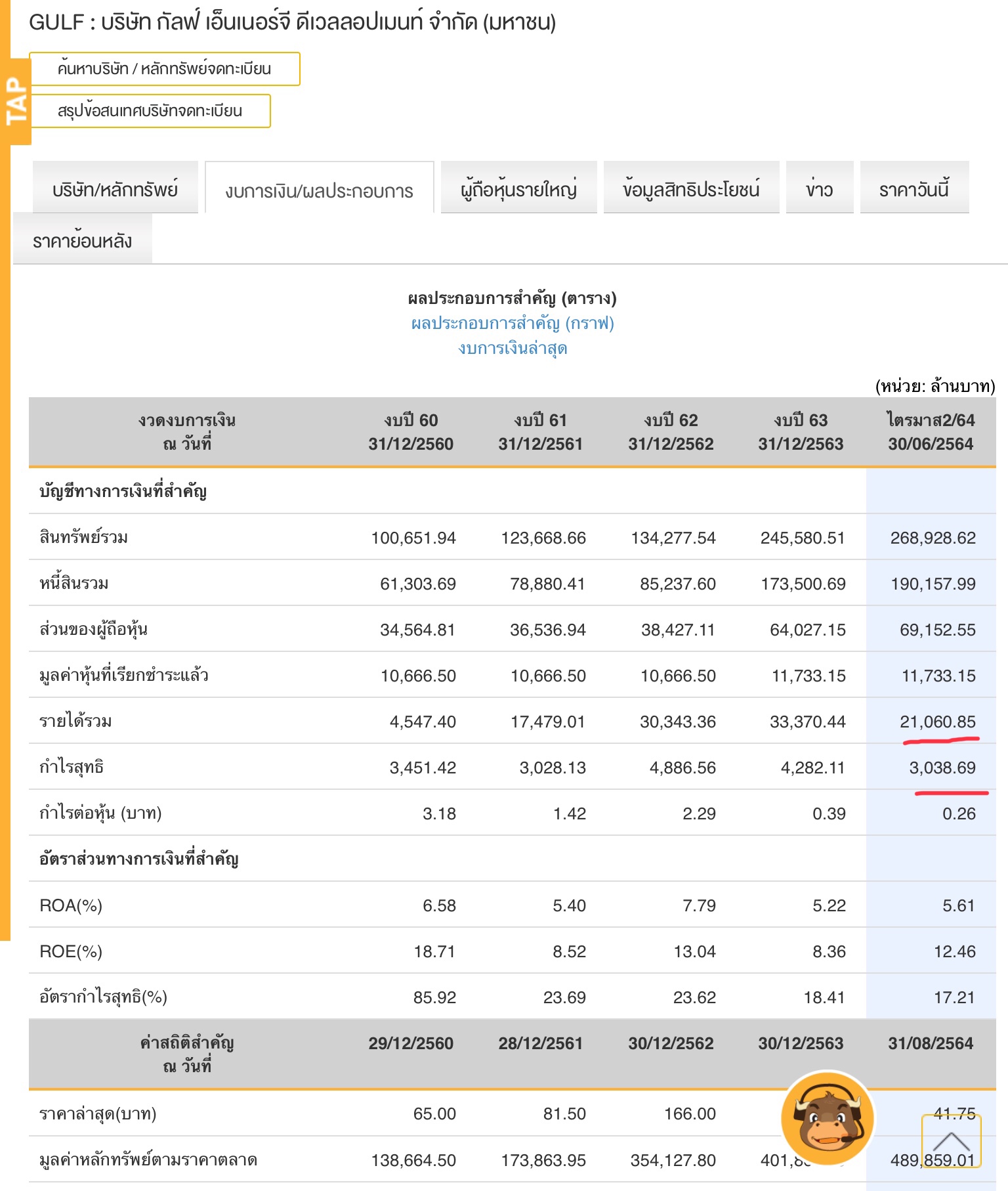Click liabilities value 173,500.69
This screenshot has height=1191, width=1008.
point(803,584)
